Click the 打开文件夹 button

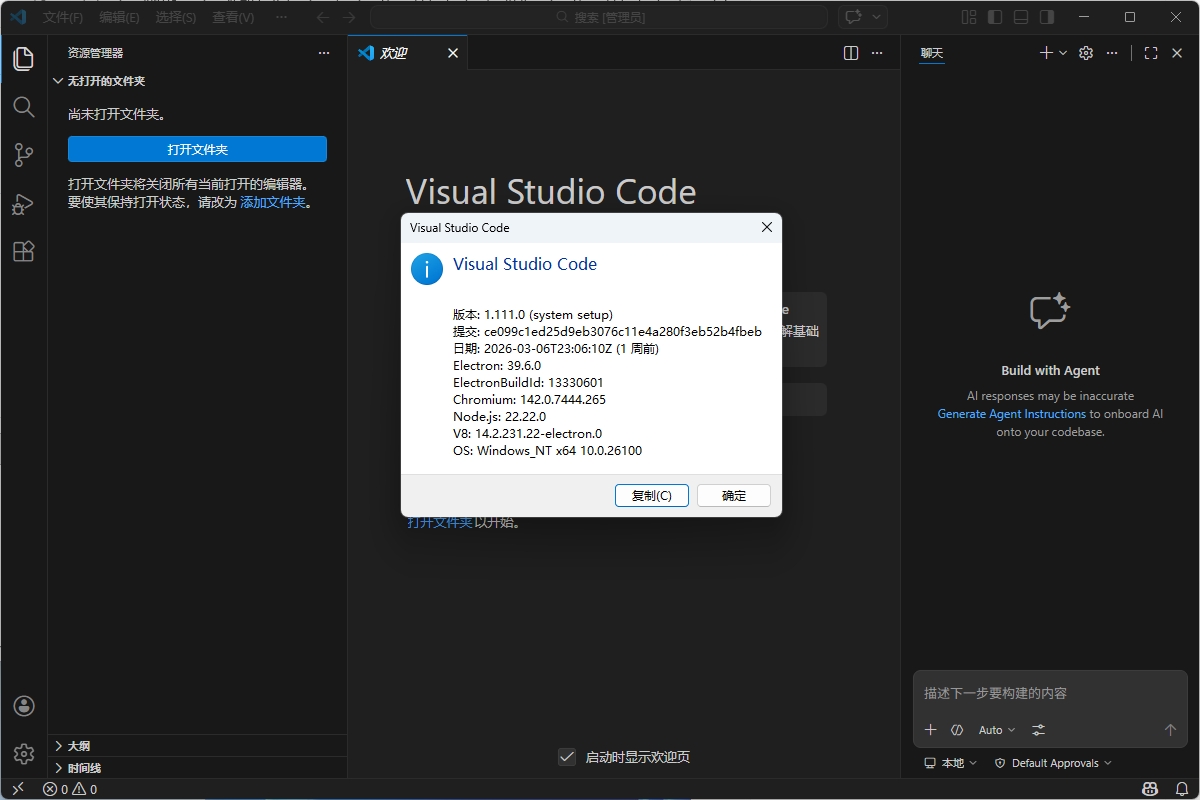[197, 148]
